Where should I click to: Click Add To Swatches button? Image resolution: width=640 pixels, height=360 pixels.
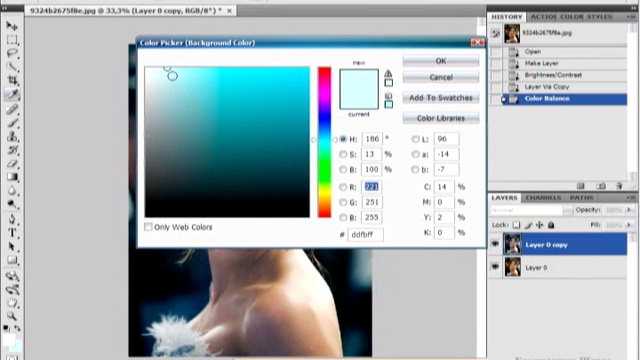point(441,98)
